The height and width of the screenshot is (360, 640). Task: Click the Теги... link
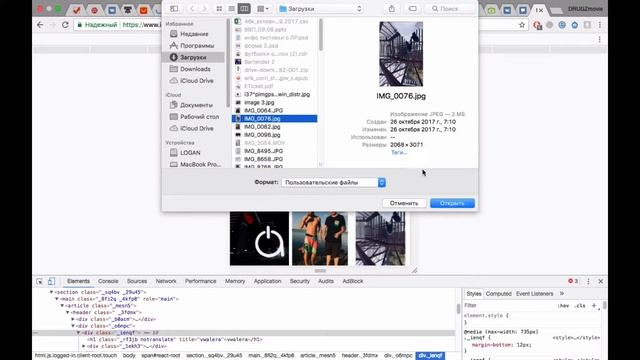coord(399,152)
